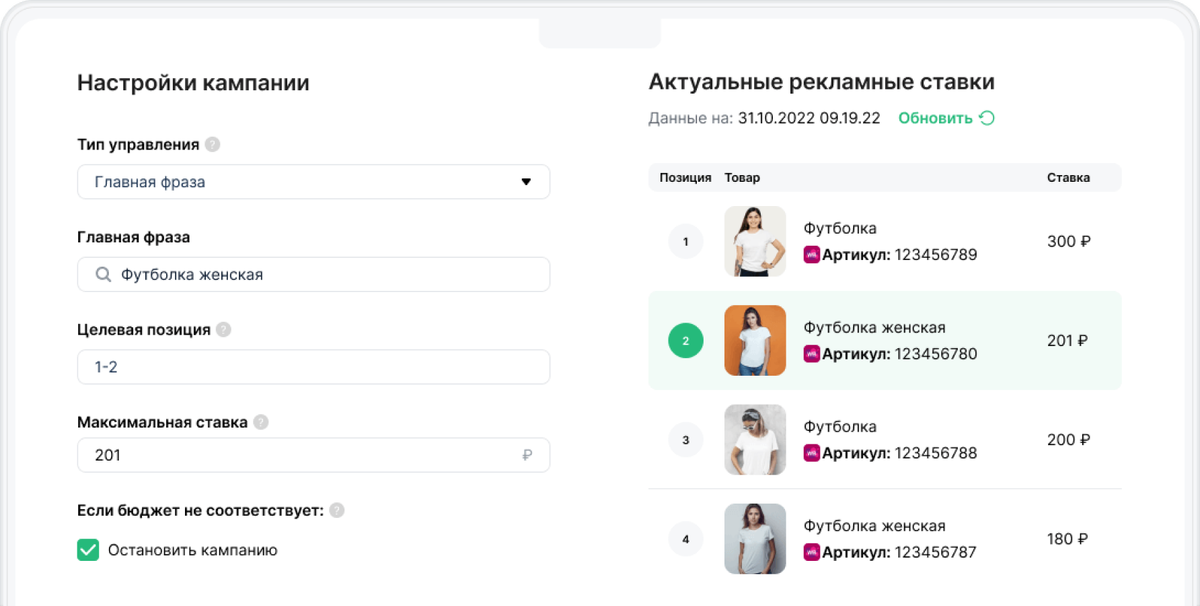Viewport: 1200px width, 606px height.
Task: Click the 300 ₽ bid value
Action: coord(1068,242)
